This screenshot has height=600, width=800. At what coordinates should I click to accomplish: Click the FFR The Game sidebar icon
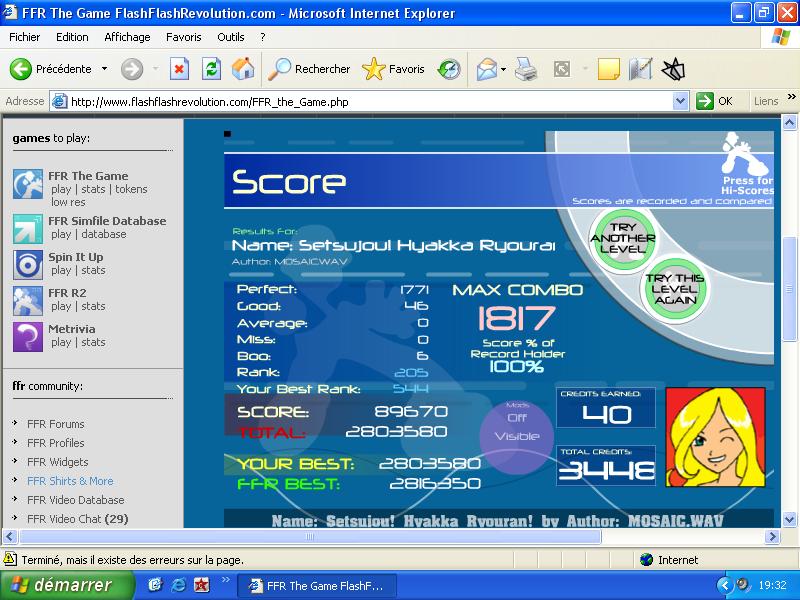[28, 184]
